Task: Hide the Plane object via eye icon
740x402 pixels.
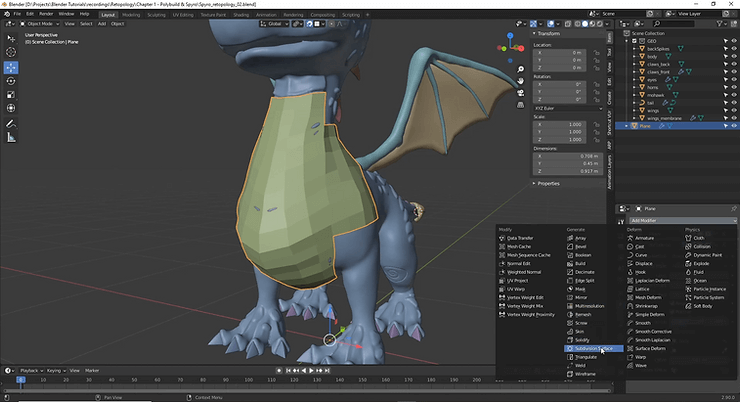Action: [x=734, y=126]
